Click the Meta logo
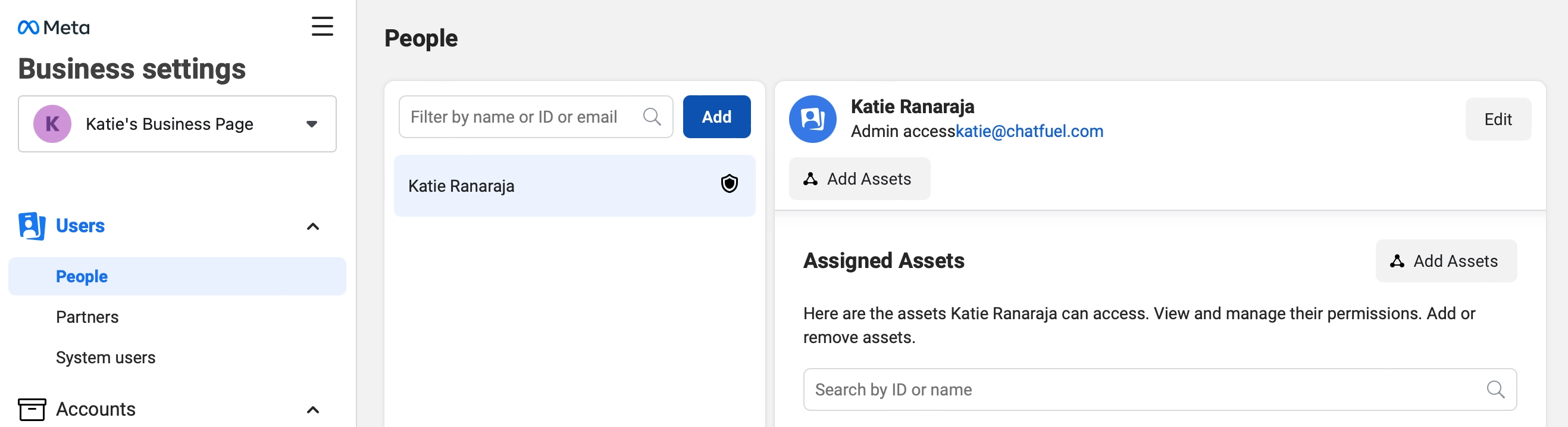The image size is (1568, 427). pyautogui.click(x=54, y=27)
